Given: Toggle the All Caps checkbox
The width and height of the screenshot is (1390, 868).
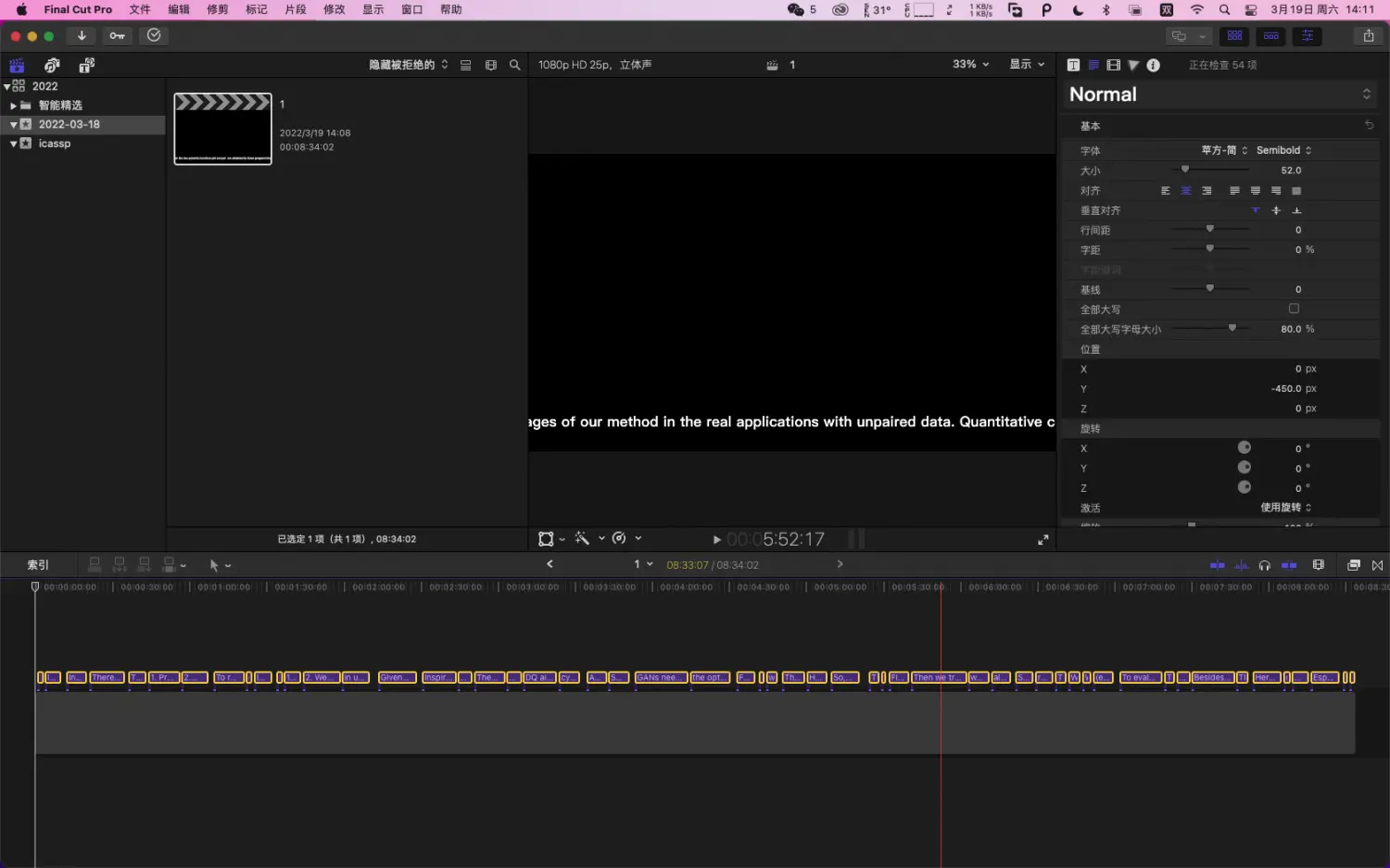Looking at the screenshot, I should [1294, 308].
